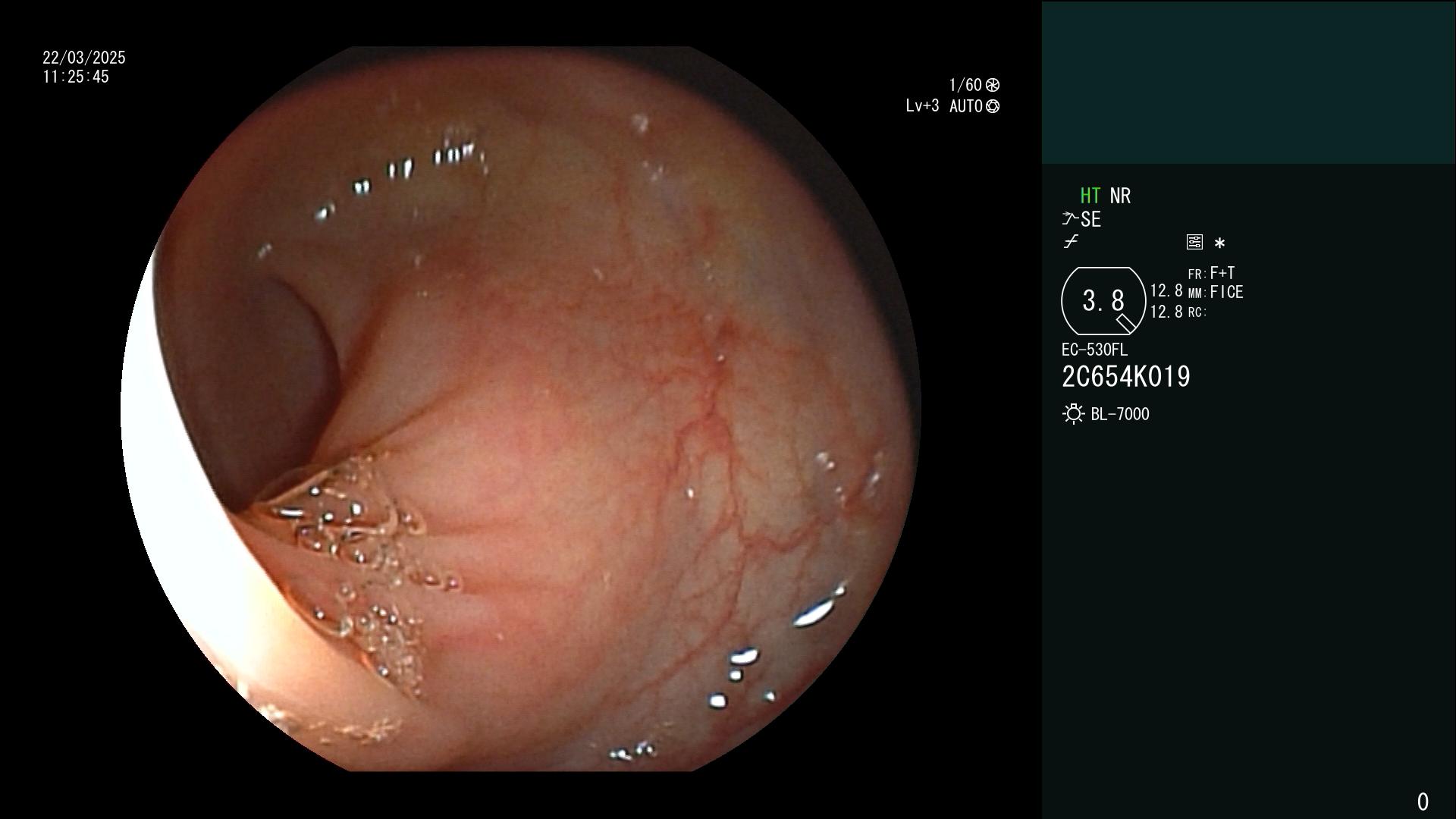Click the Lv+3 brightness level
Screen dimensions: 1456x819
click(x=922, y=106)
